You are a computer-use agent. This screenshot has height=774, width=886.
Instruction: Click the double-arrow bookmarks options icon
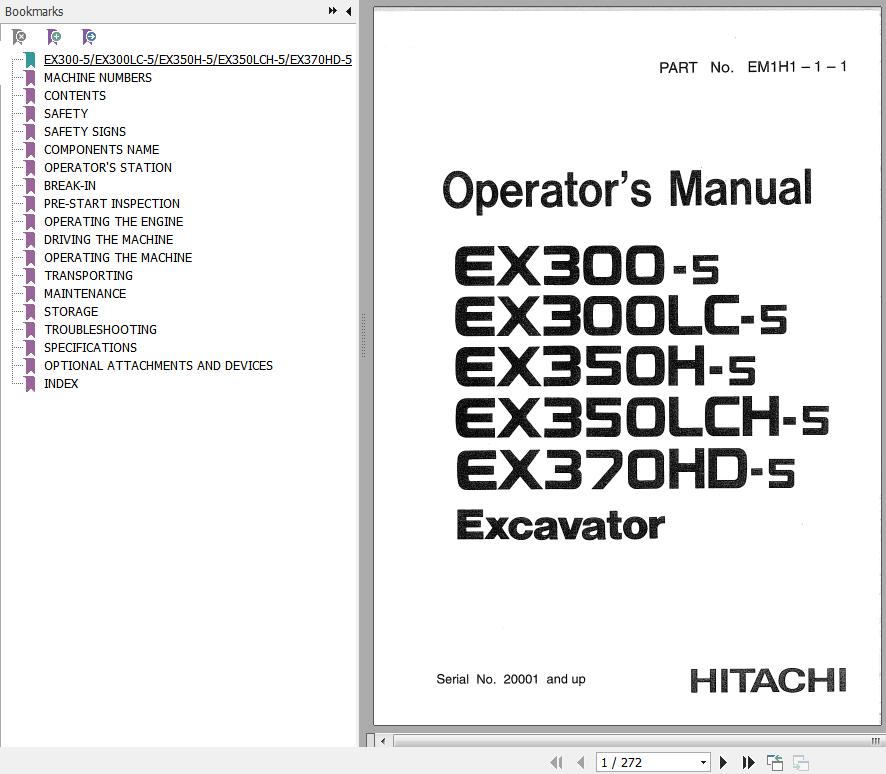pyautogui.click(x=332, y=11)
